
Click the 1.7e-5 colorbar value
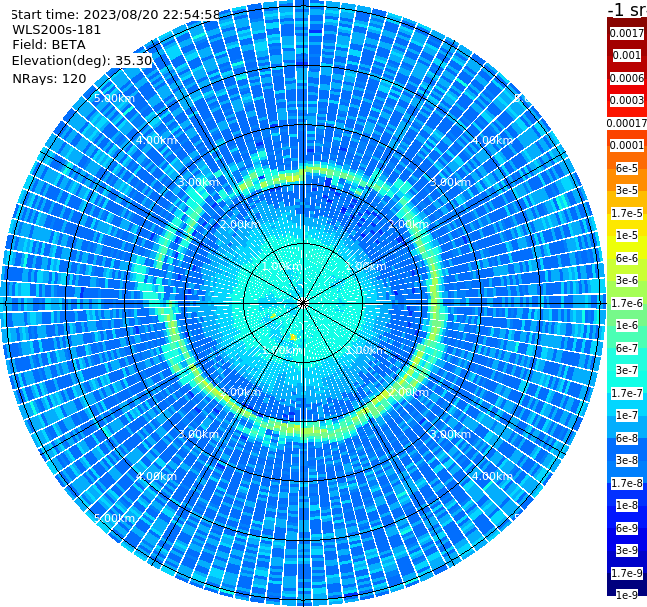(627, 213)
